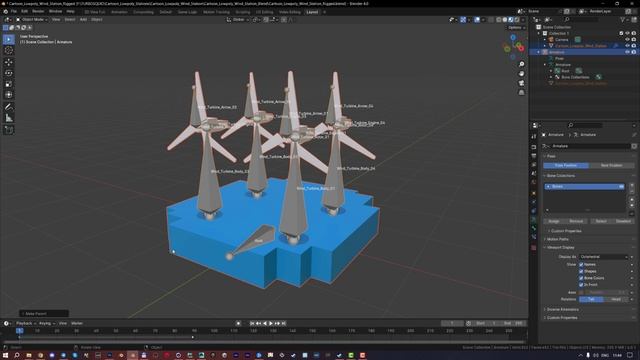Viewport: 640px width, 360px height.
Task: Open the Scene properties tab icon
Action: coord(534,173)
